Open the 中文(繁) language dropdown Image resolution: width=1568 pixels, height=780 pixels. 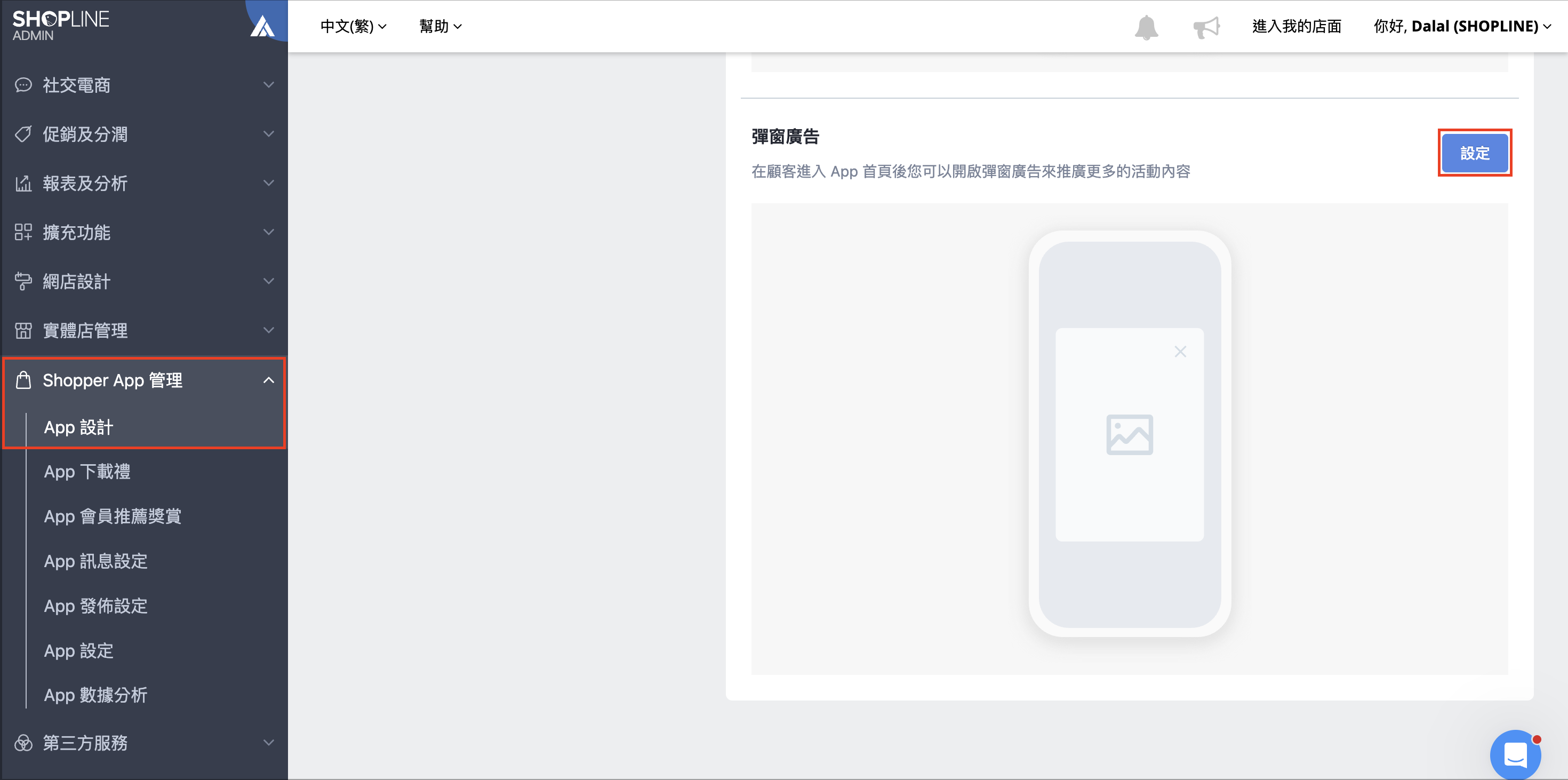point(354,26)
